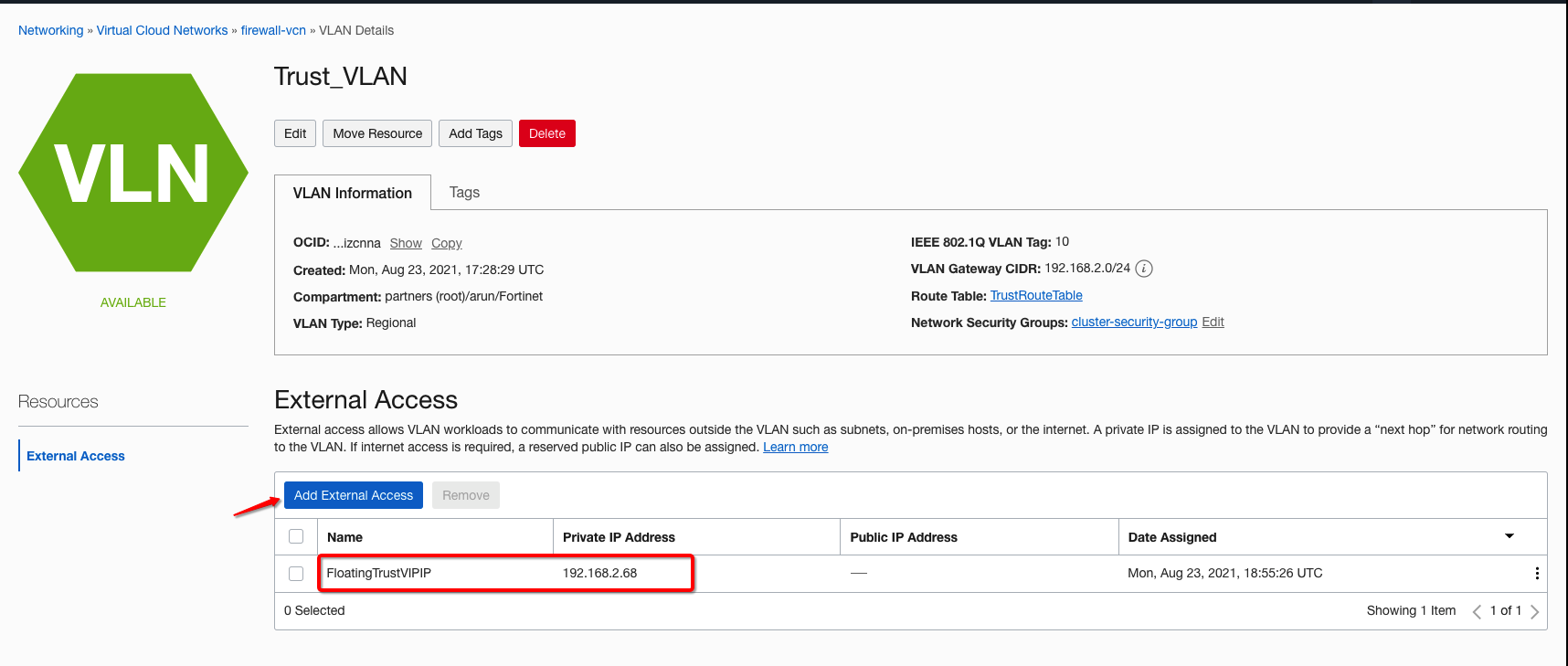
Task: Open the Networking breadcrumb link
Action: coord(51,30)
